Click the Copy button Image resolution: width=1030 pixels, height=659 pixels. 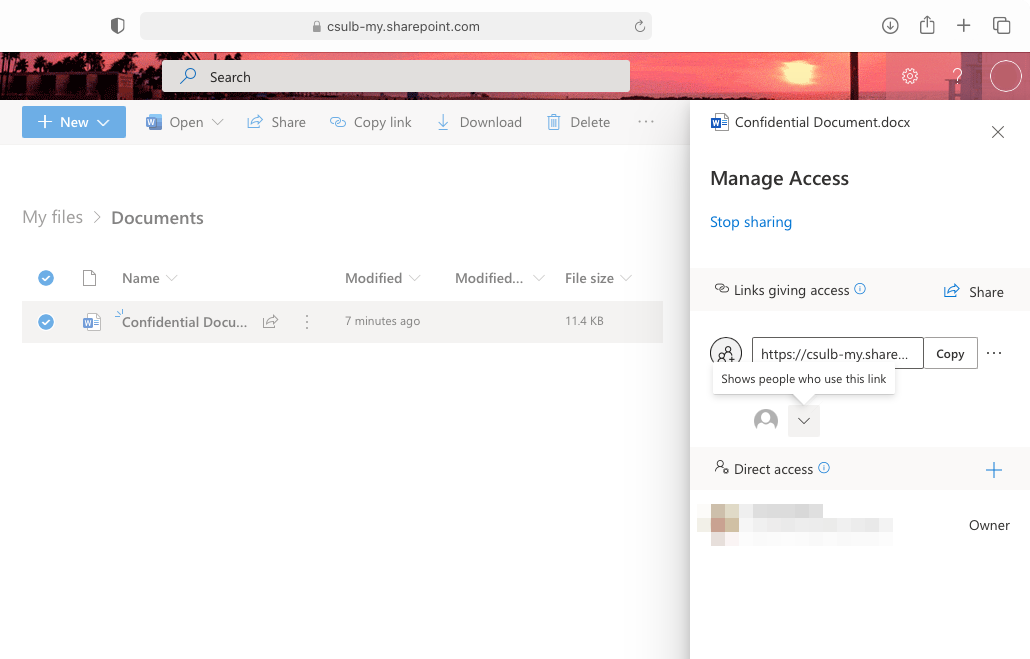(x=950, y=353)
